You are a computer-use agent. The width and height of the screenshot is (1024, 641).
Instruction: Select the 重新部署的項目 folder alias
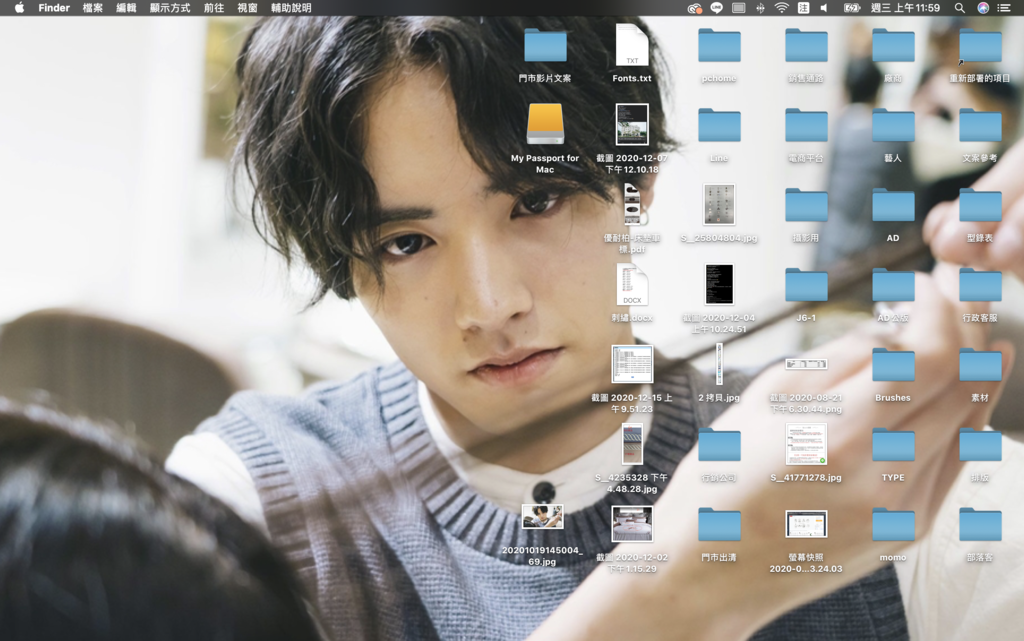coord(980,46)
